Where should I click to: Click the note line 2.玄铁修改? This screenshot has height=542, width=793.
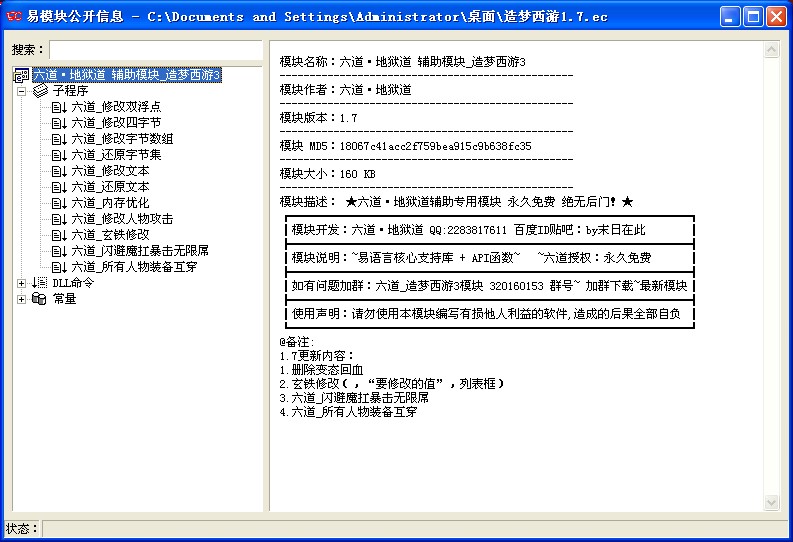point(391,384)
